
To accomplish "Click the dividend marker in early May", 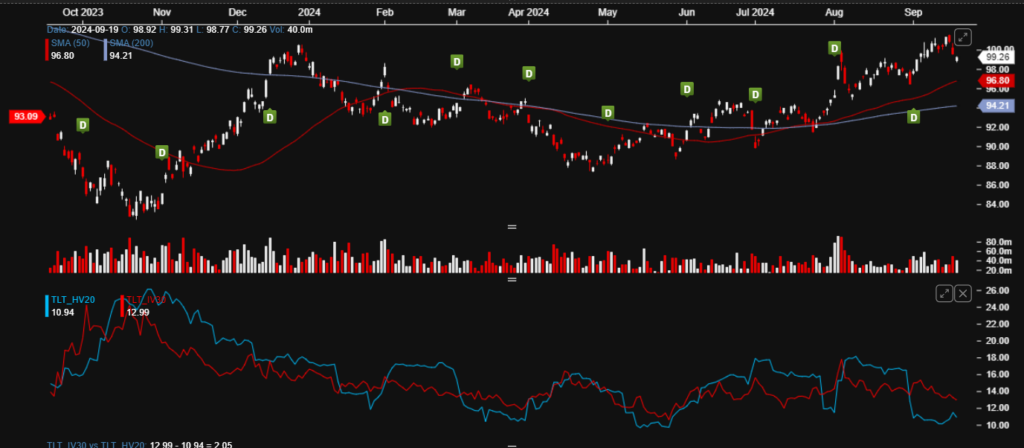I will (608, 113).
